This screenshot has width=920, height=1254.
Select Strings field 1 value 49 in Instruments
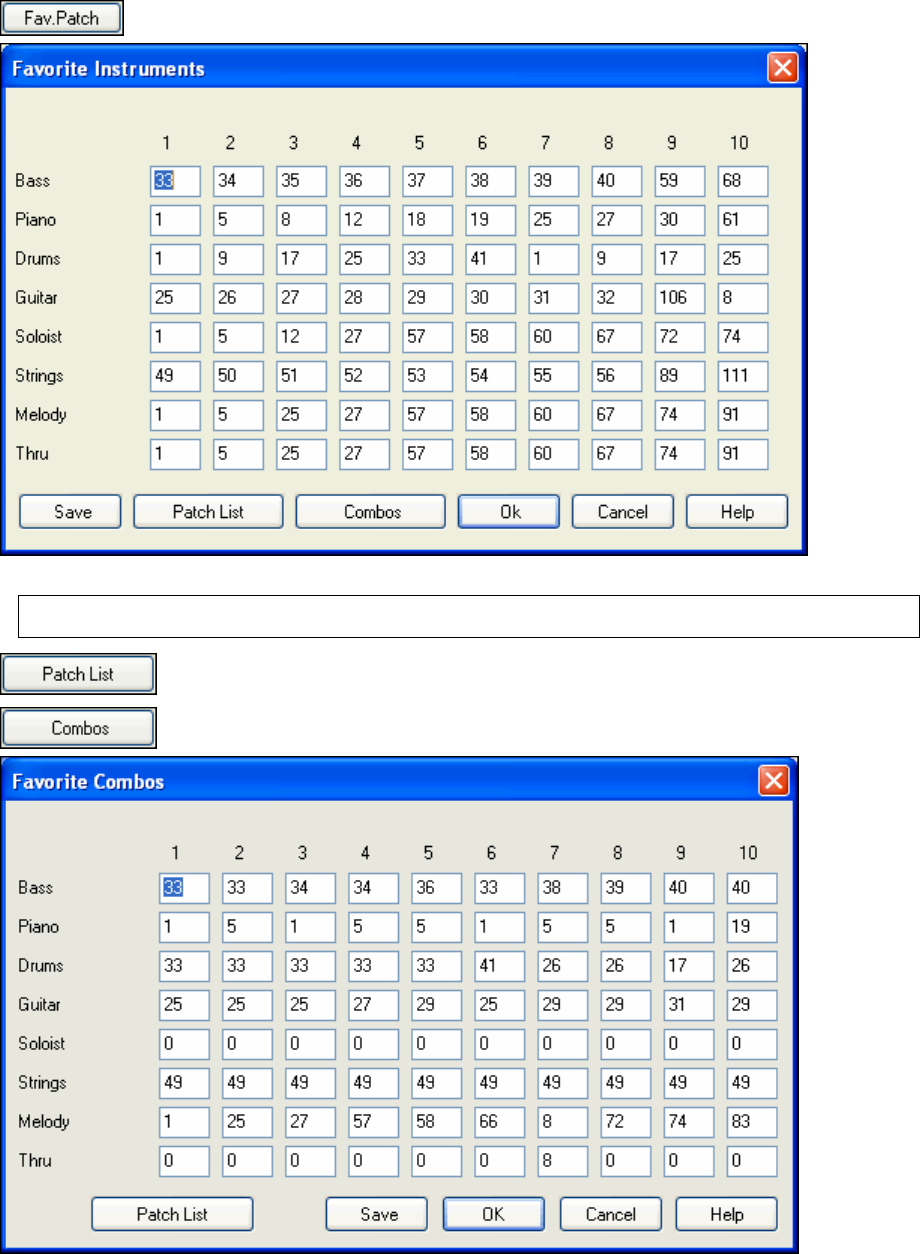coord(175,376)
